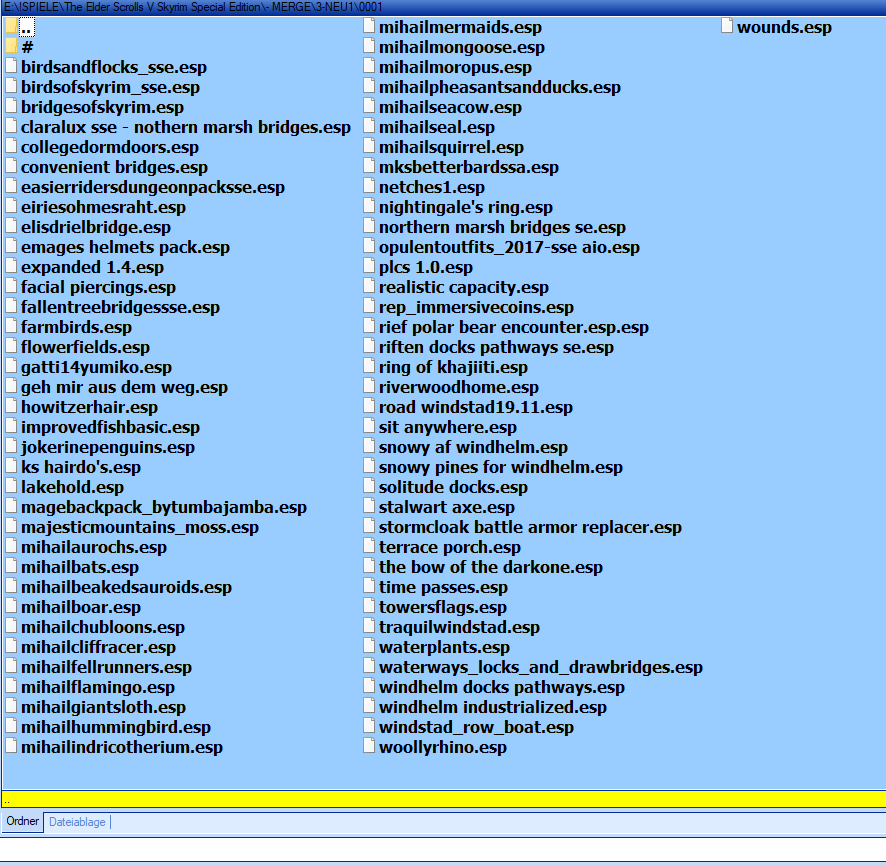This screenshot has height=865, width=886.
Task: Select easierridersdungeonpacksse.esp
Action: (153, 187)
